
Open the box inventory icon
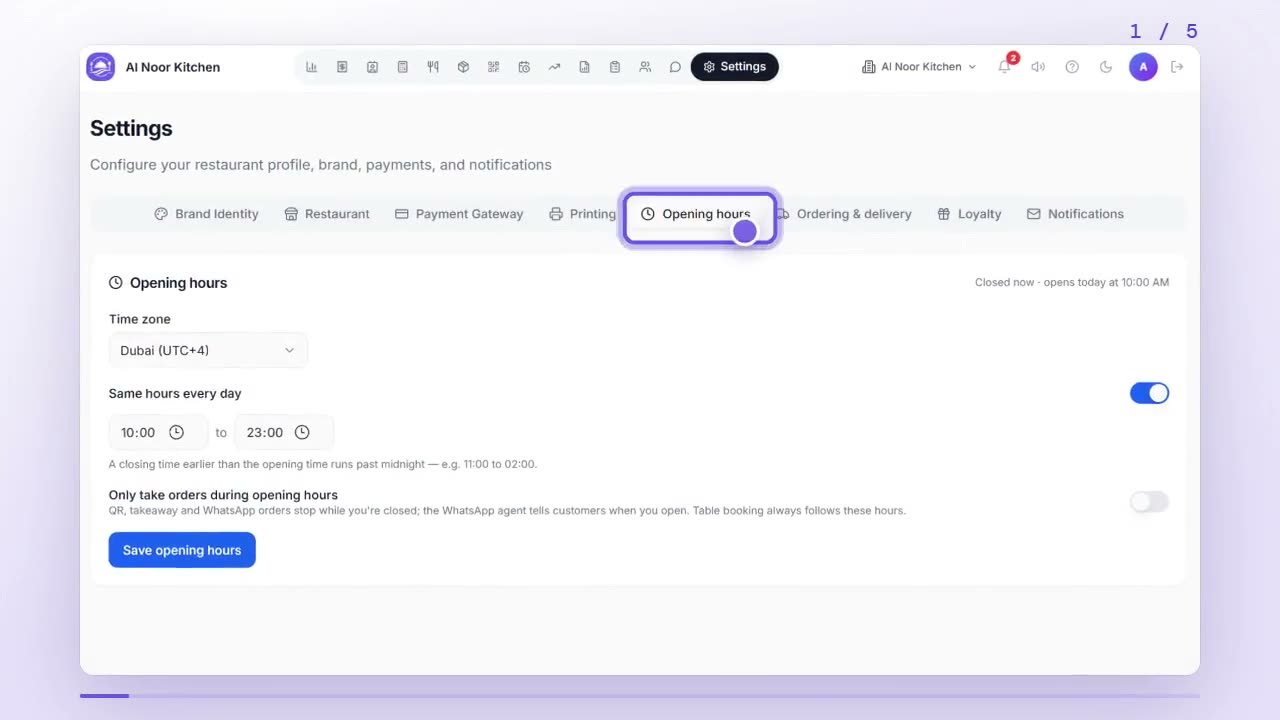pos(463,67)
